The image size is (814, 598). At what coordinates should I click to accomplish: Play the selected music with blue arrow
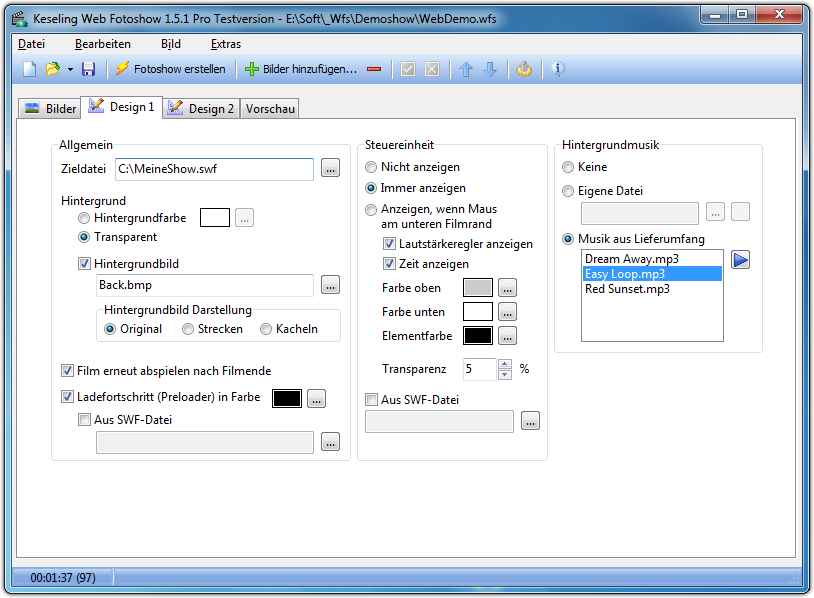click(740, 260)
